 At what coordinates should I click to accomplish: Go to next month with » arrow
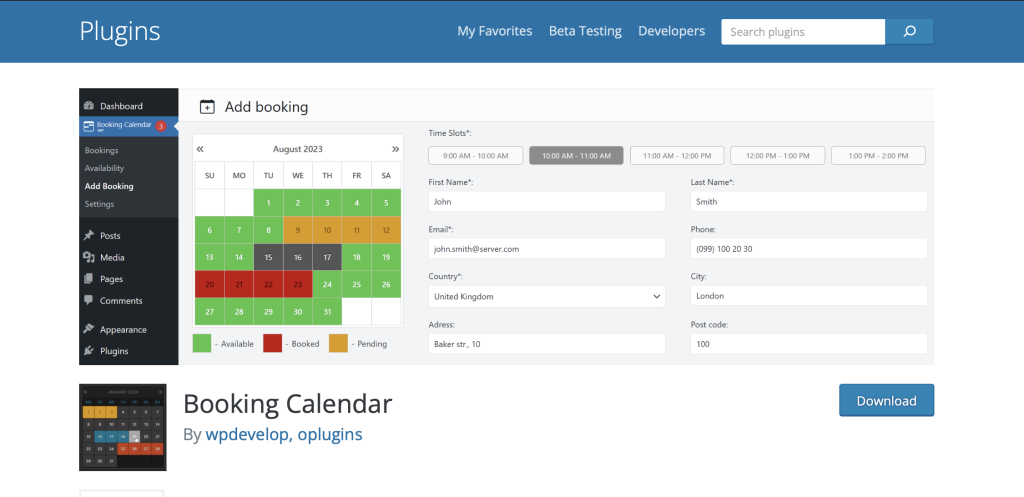tap(395, 149)
